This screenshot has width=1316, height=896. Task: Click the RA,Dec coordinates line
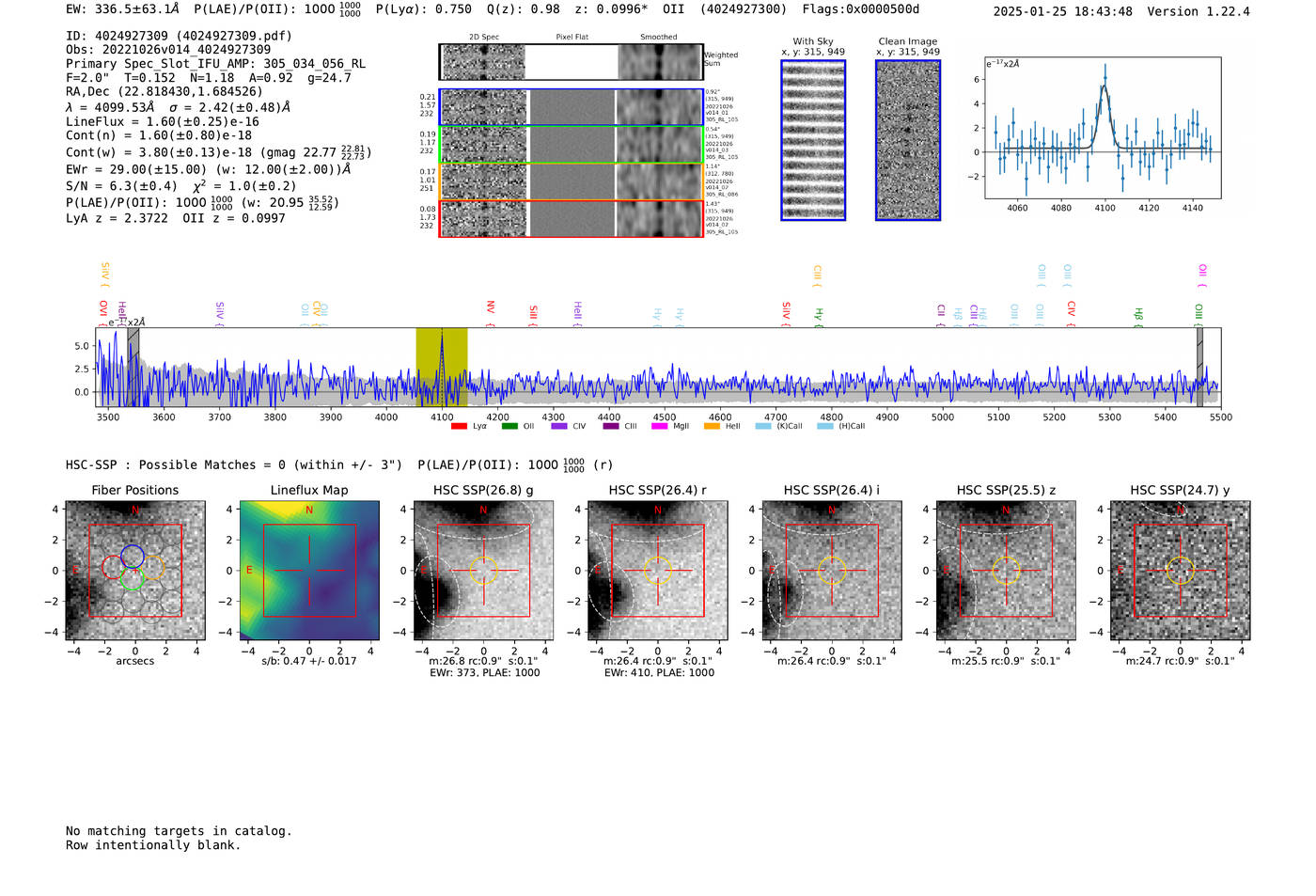click(164, 91)
